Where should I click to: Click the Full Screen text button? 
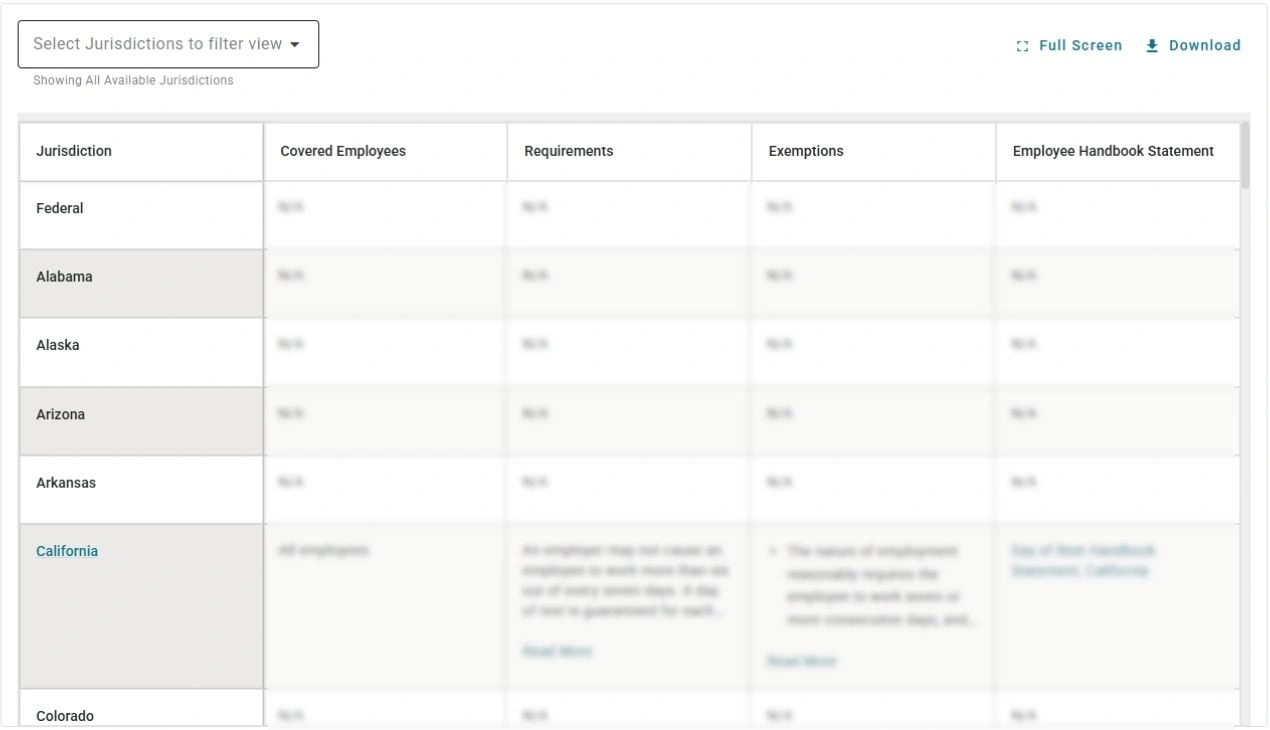tap(1080, 45)
